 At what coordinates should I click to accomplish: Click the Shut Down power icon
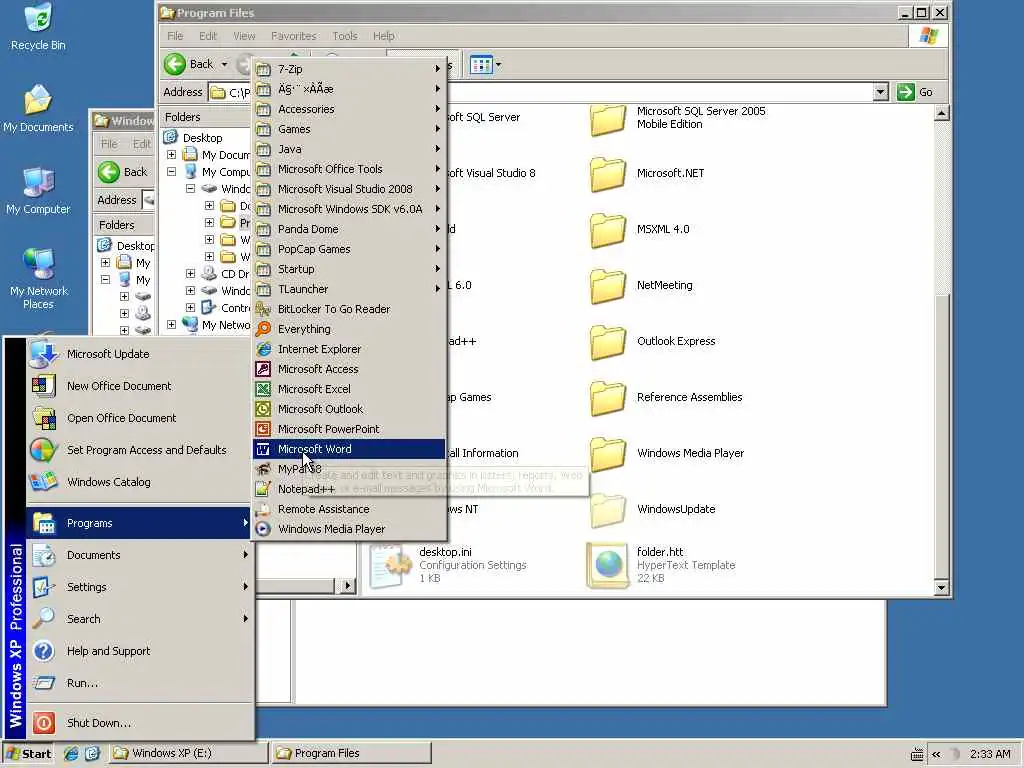point(43,723)
